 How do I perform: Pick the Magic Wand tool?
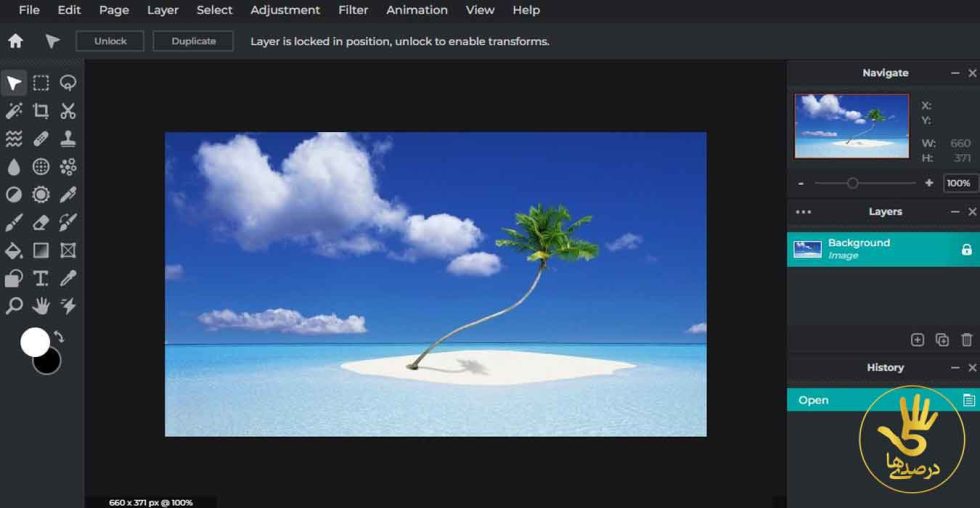pyautogui.click(x=14, y=111)
